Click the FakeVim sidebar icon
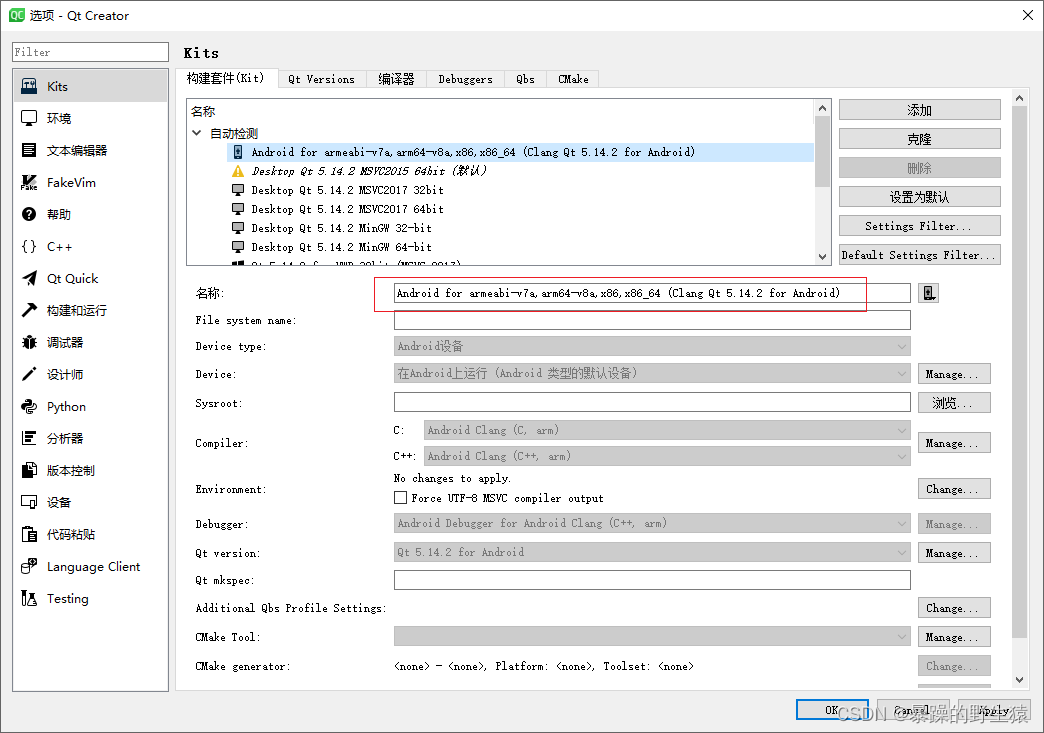Image resolution: width=1044 pixels, height=733 pixels. coord(27,181)
